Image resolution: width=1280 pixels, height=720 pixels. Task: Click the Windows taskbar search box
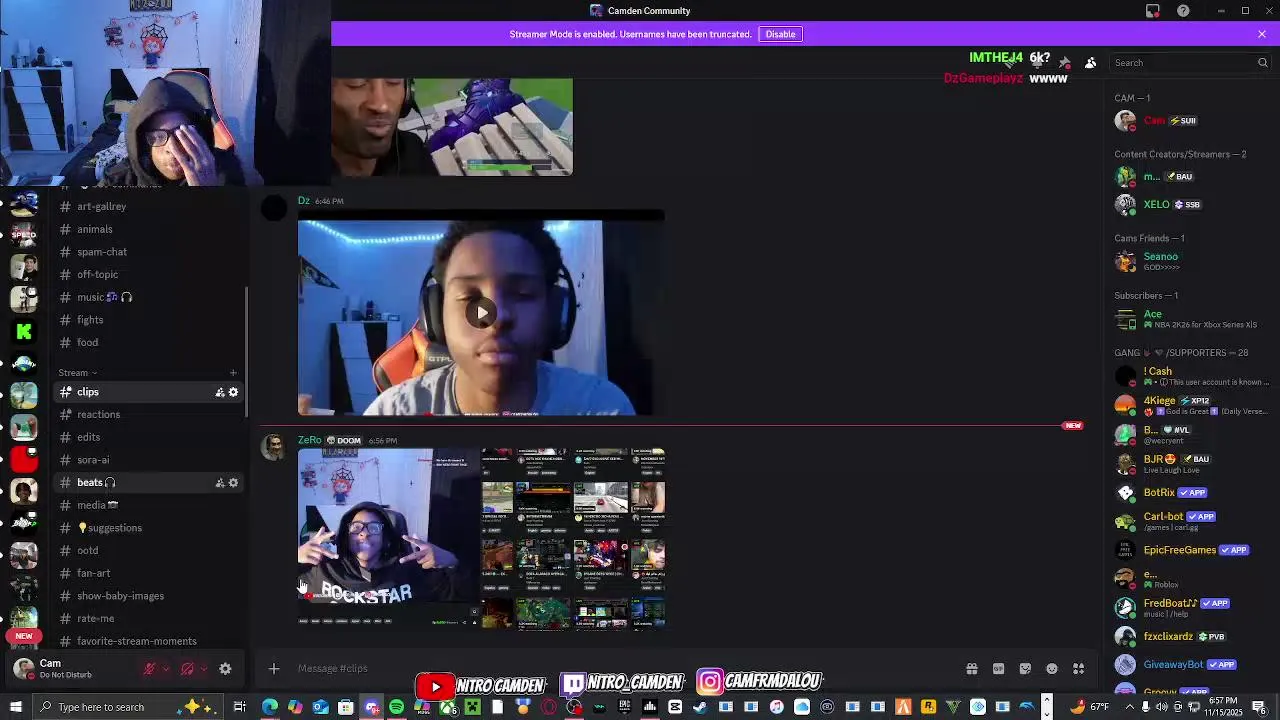coord(130,707)
